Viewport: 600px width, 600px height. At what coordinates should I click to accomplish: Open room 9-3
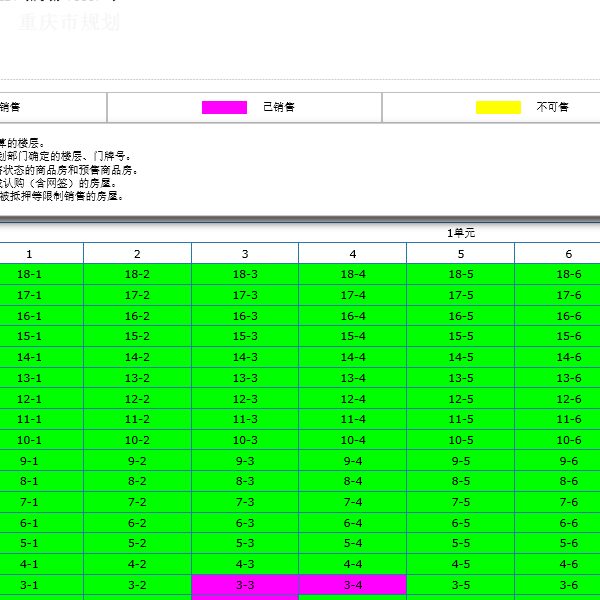click(245, 461)
